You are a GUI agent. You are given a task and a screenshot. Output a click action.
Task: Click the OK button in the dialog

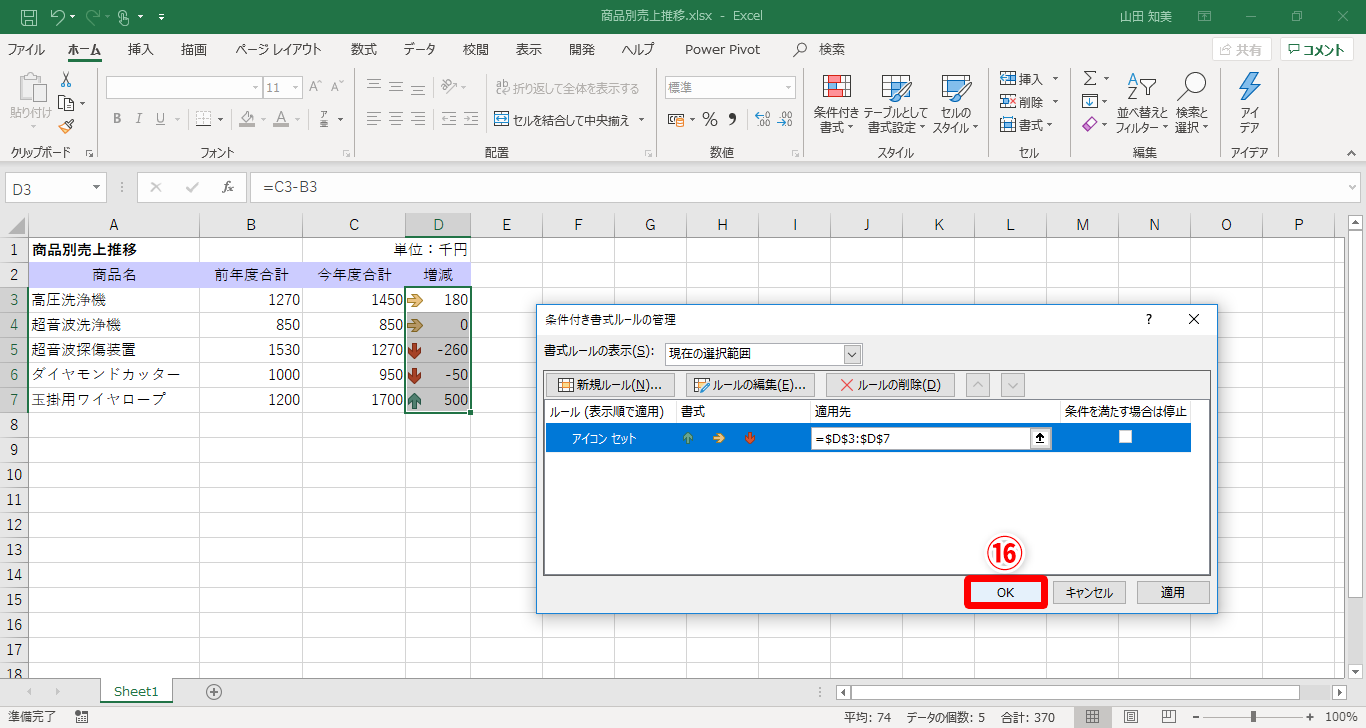[x=1006, y=593]
